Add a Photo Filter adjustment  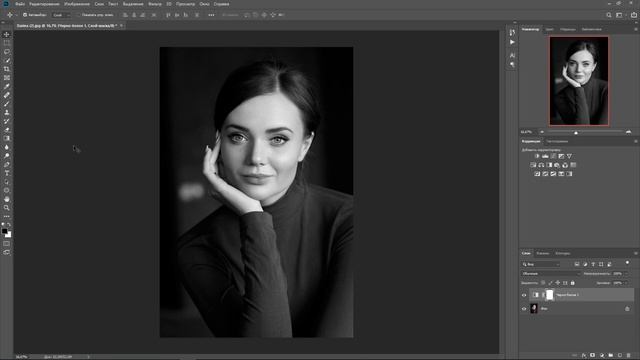[x=557, y=165]
